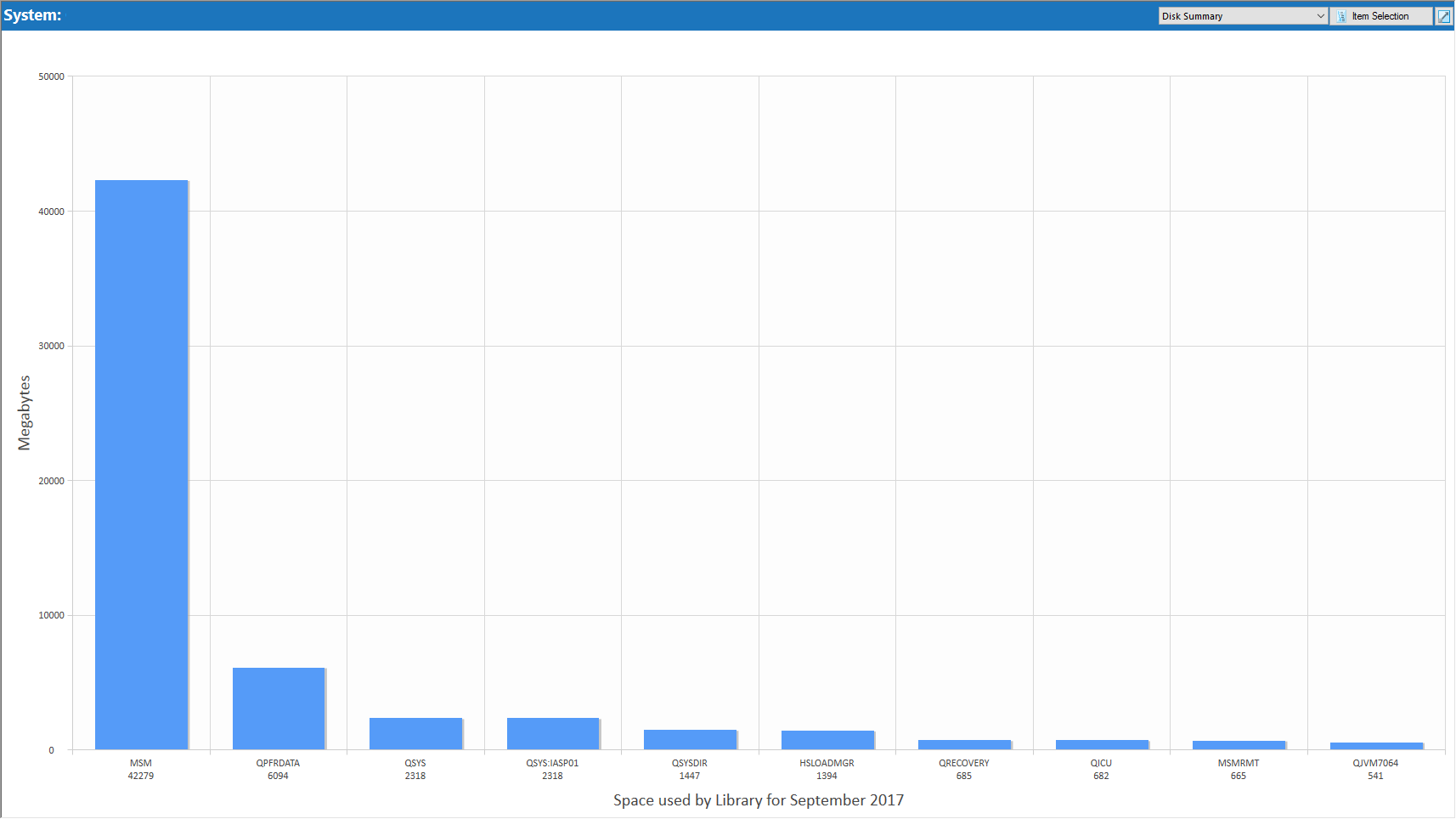Click the expand chart icon in header
This screenshot has height=819, width=1456.
tap(1443, 16)
